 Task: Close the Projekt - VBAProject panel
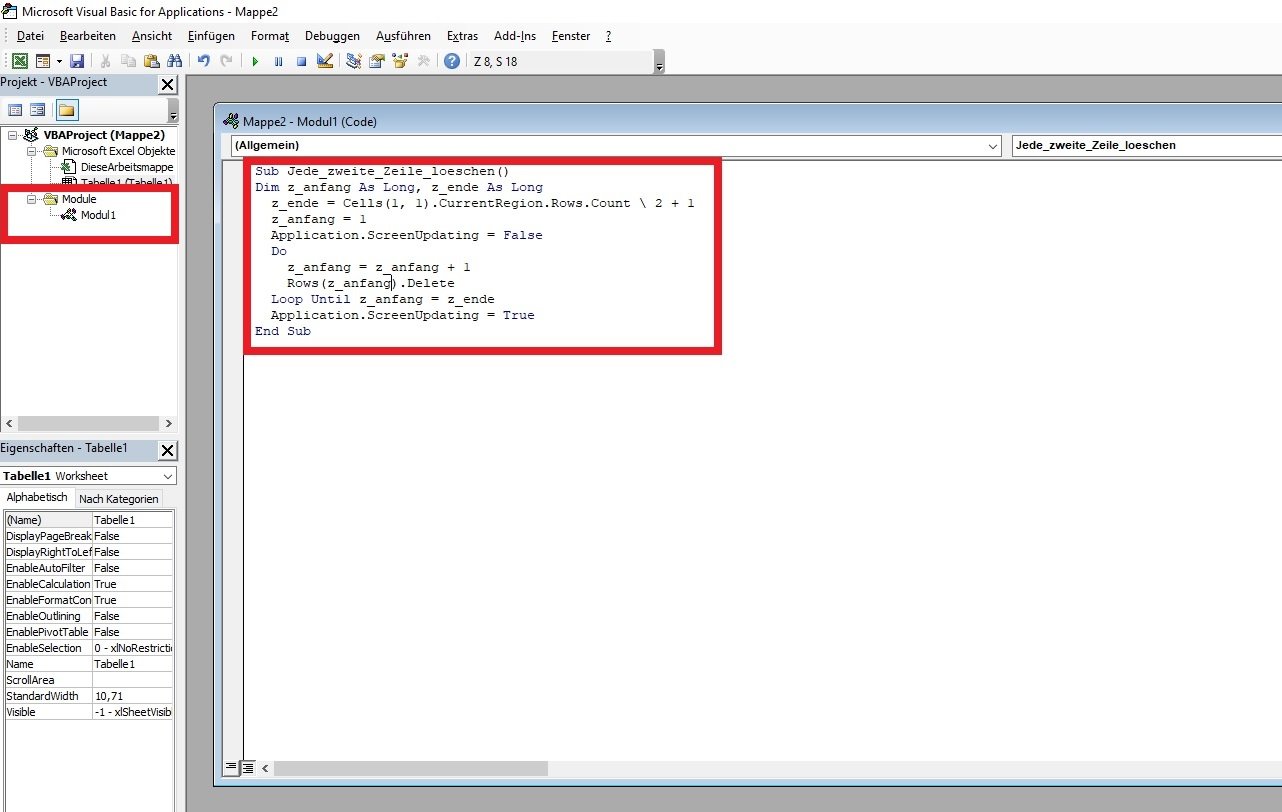point(167,85)
